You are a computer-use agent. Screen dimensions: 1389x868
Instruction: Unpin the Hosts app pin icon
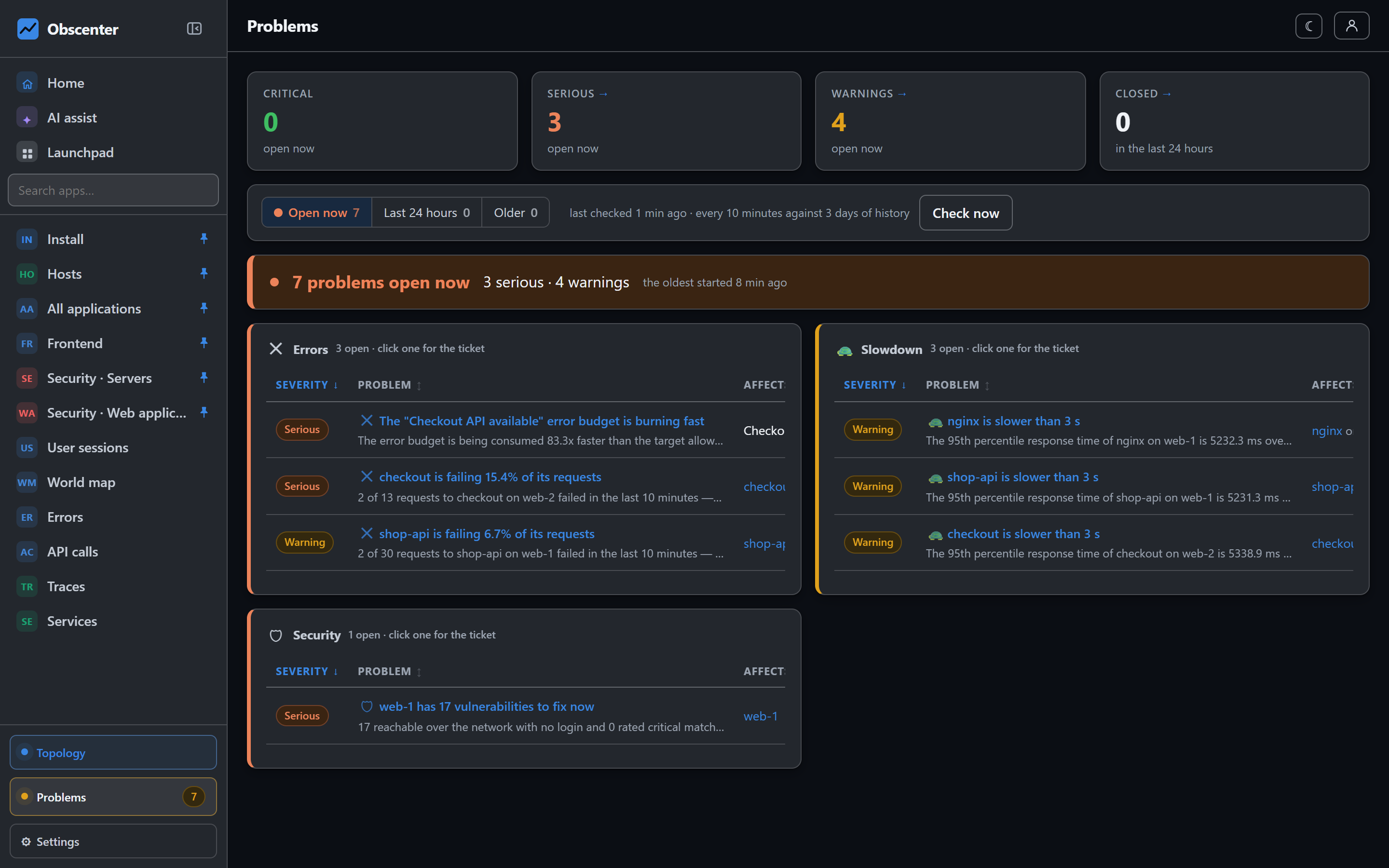[x=204, y=274]
